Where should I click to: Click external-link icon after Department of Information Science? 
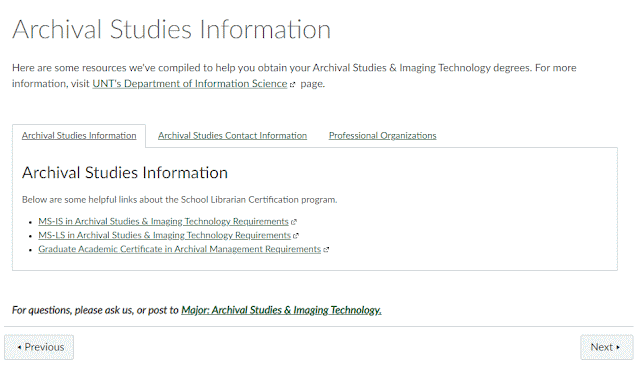coord(292,84)
